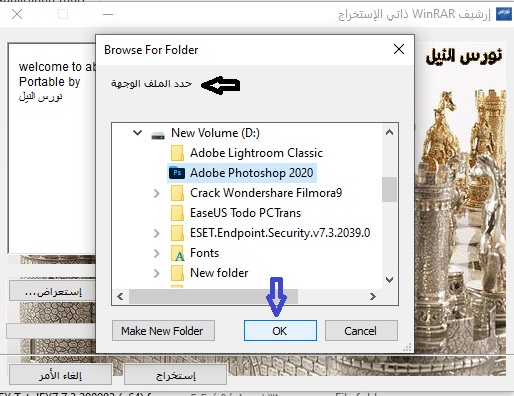Close the Browse For Folder dialog

click(x=399, y=49)
